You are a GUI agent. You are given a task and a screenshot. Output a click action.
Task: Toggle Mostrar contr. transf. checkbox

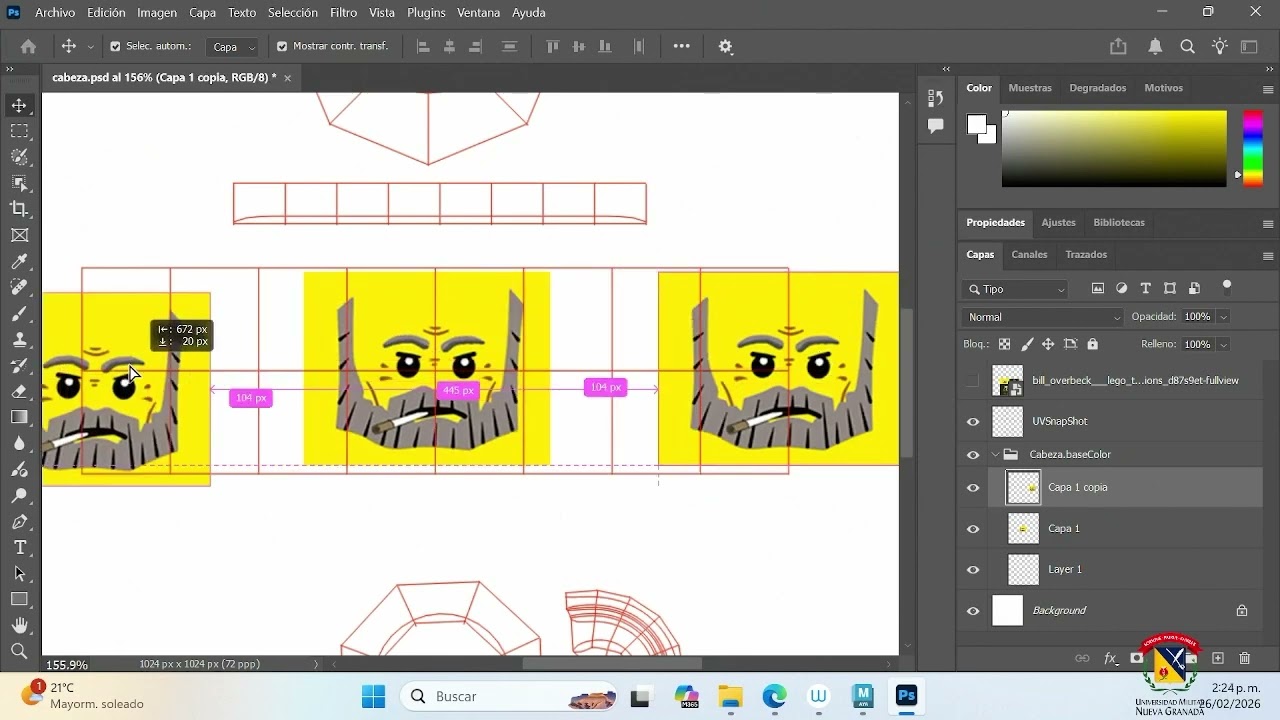pos(282,46)
